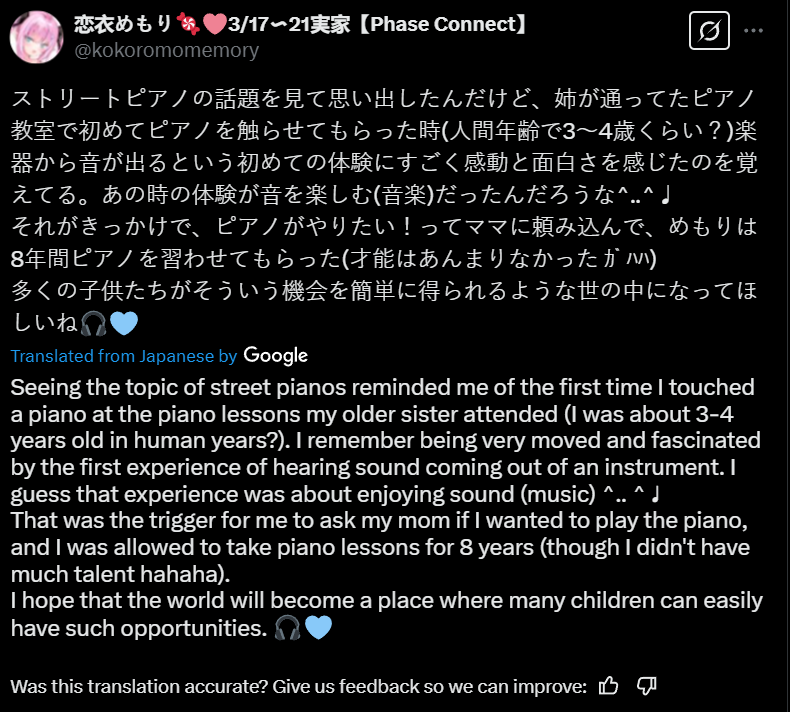
Task: Click the thumbs down feedback icon
Action: [x=646, y=686]
